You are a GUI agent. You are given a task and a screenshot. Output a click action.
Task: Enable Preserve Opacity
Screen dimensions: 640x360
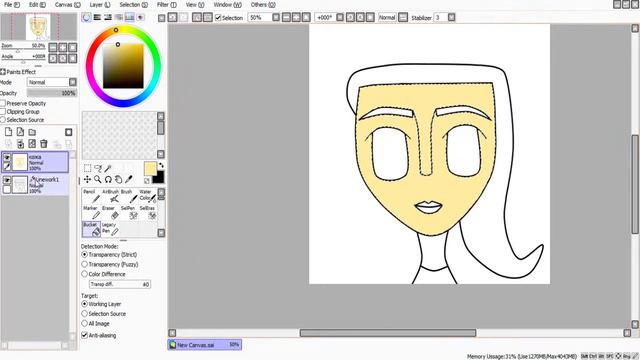click(3, 103)
